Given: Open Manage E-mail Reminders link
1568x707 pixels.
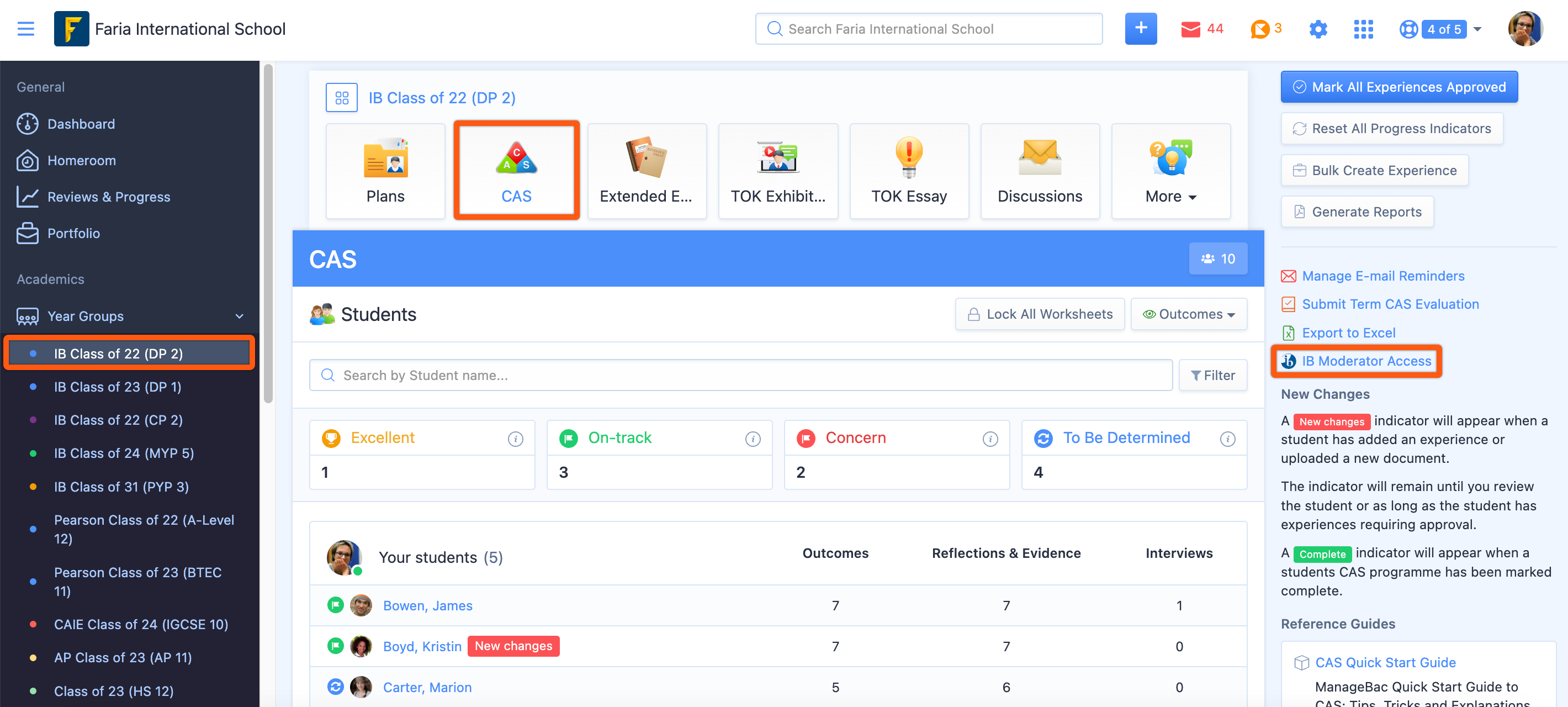Looking at the screenshot, I should [x=1383, y=276].
